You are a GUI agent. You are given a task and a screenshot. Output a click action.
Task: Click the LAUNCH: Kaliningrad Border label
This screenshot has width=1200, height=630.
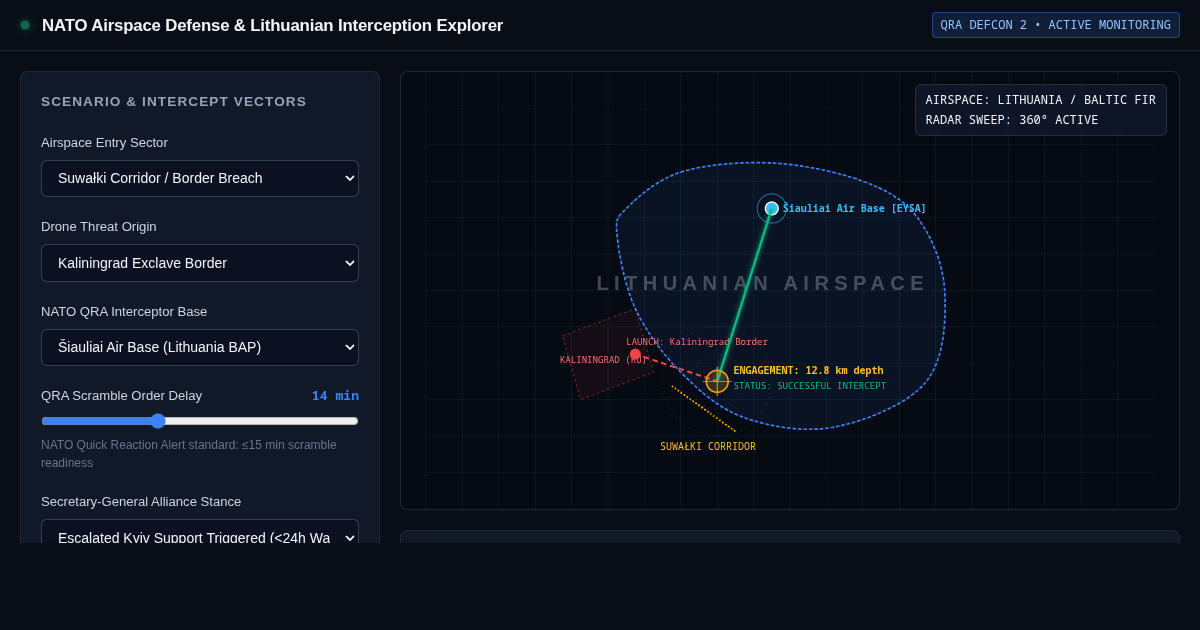[697, 342]
